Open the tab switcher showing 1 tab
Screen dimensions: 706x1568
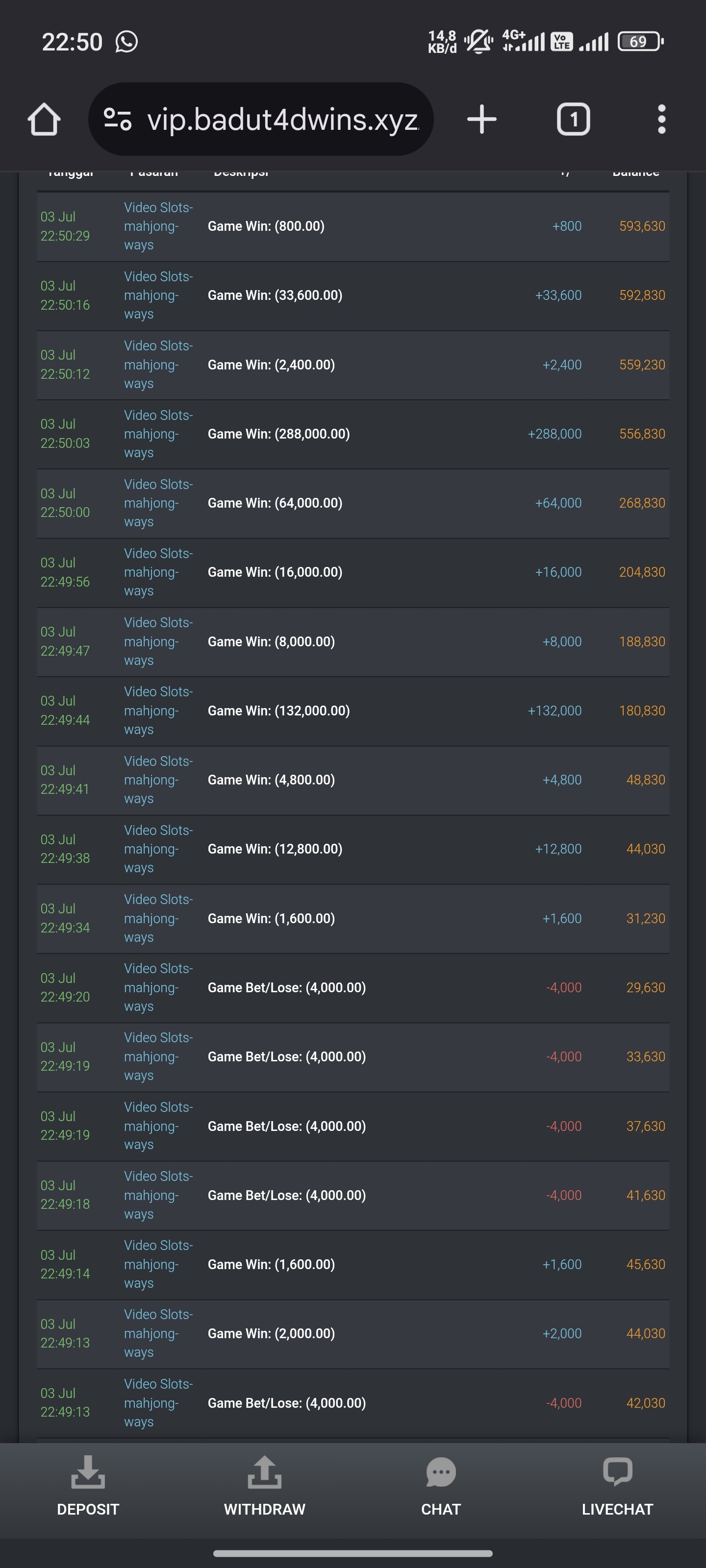click(573, 119)
